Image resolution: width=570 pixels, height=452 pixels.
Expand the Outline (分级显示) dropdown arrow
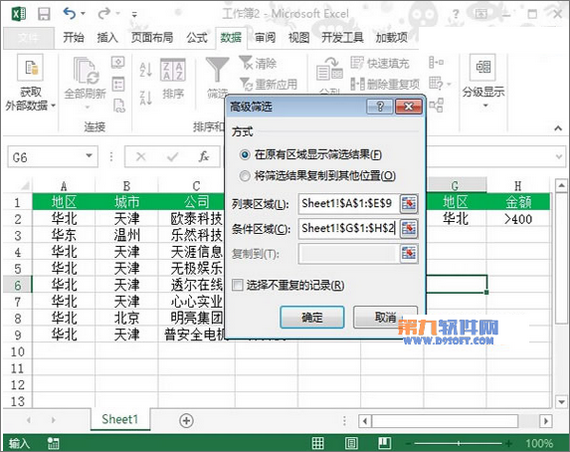pyautogui.click(x=485, y=106)
